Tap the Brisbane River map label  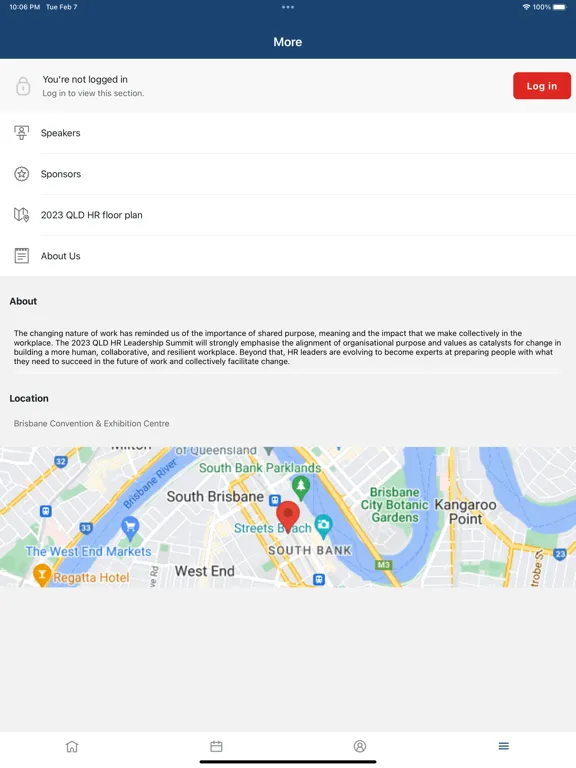click(150, 483)
